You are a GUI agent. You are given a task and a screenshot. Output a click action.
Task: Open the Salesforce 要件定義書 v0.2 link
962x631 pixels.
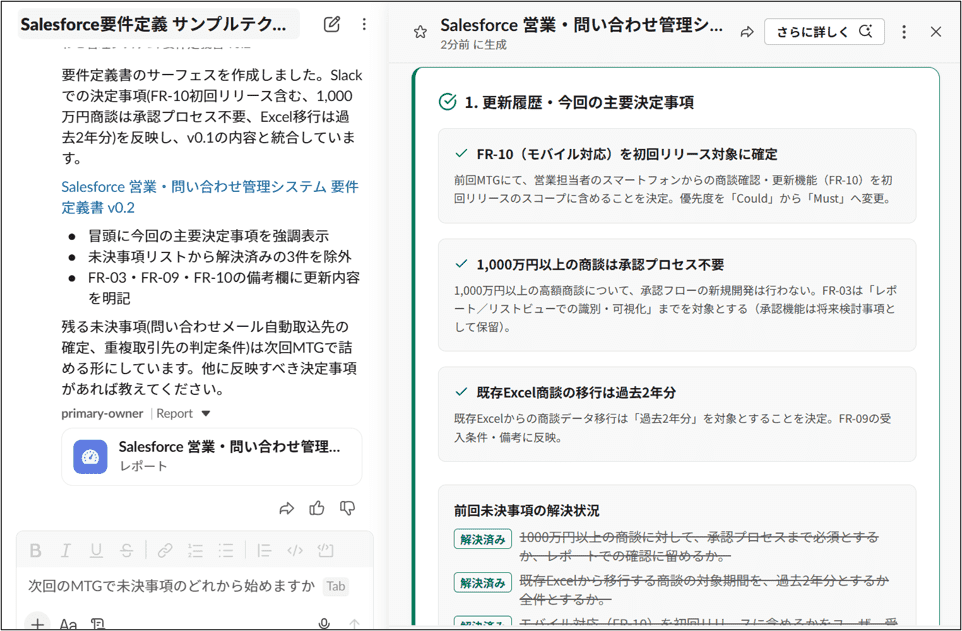point(210,197)
